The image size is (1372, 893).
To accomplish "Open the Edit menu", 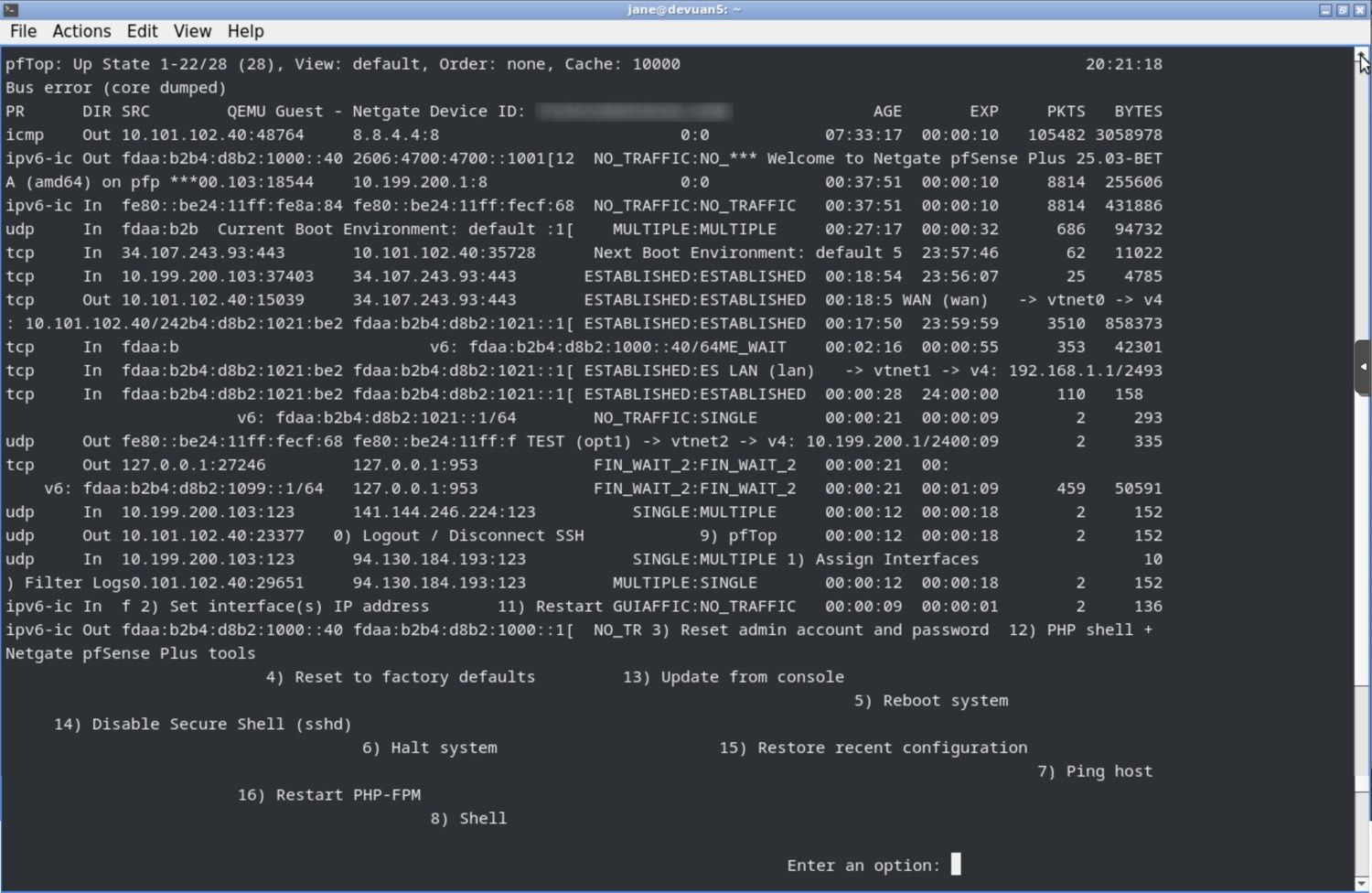I will coord(142,31).
